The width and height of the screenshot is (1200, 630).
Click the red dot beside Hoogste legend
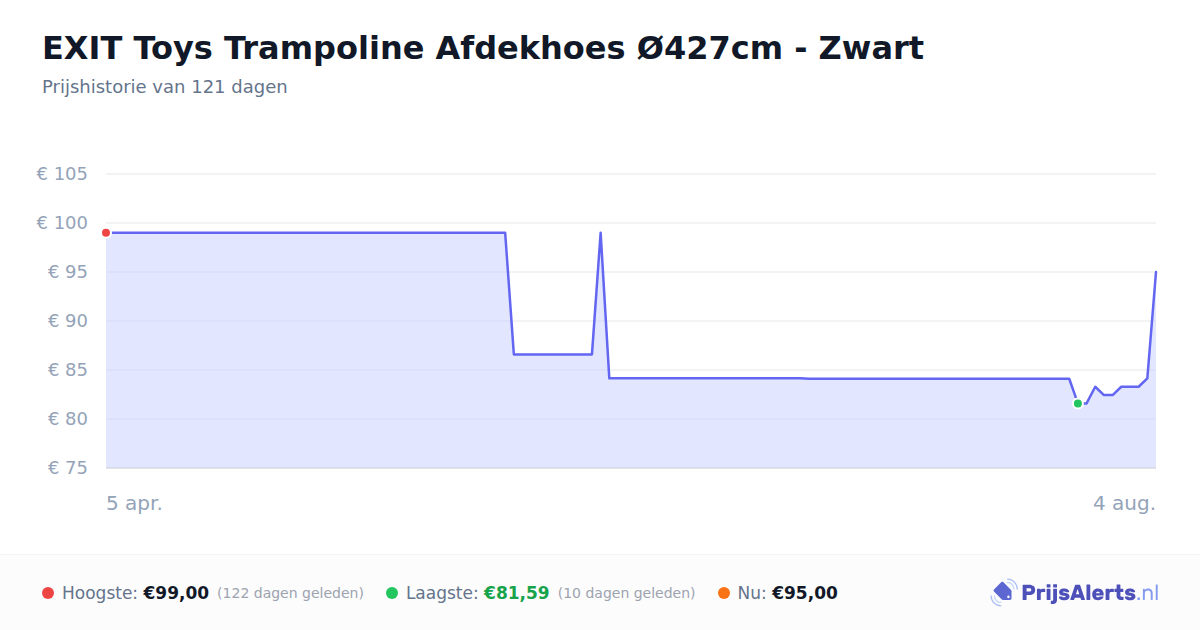pyautogui.click(x=48, y=593)
